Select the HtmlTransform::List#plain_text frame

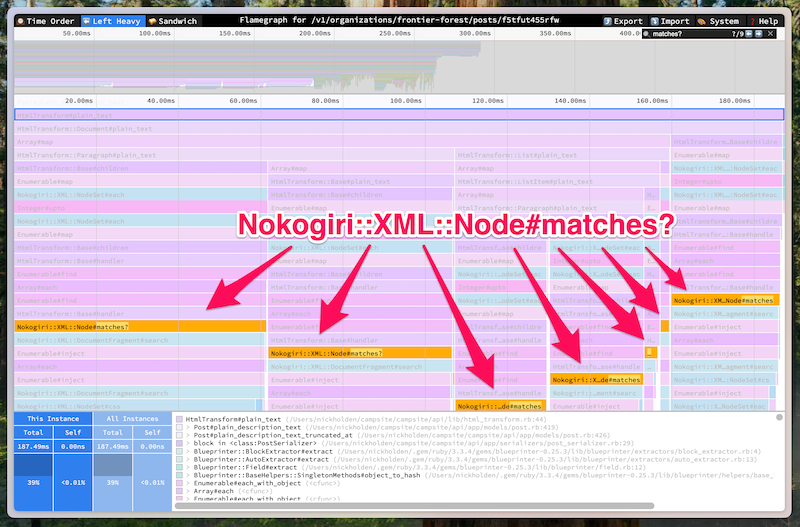pos(562,155)
